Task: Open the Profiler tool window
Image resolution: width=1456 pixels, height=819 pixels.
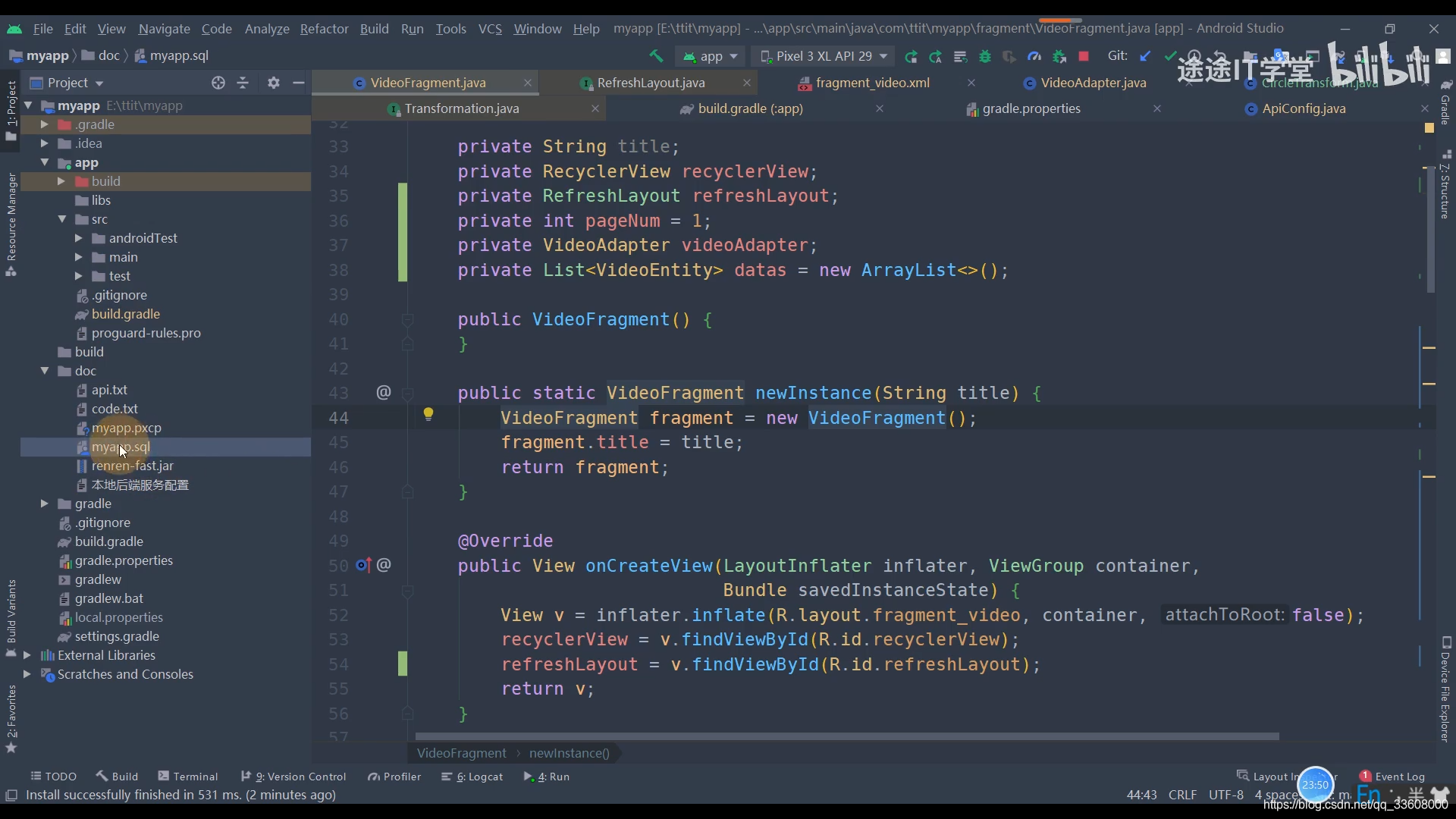Action: click(394, 777)
